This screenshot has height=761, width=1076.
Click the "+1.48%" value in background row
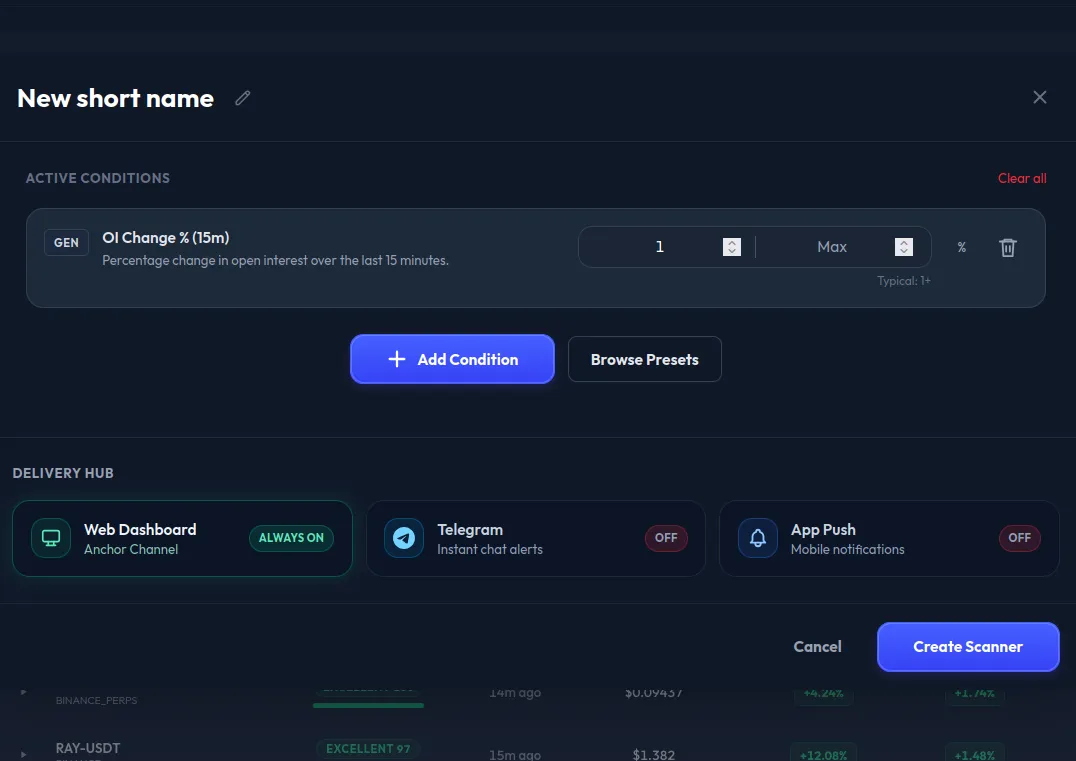974,756
